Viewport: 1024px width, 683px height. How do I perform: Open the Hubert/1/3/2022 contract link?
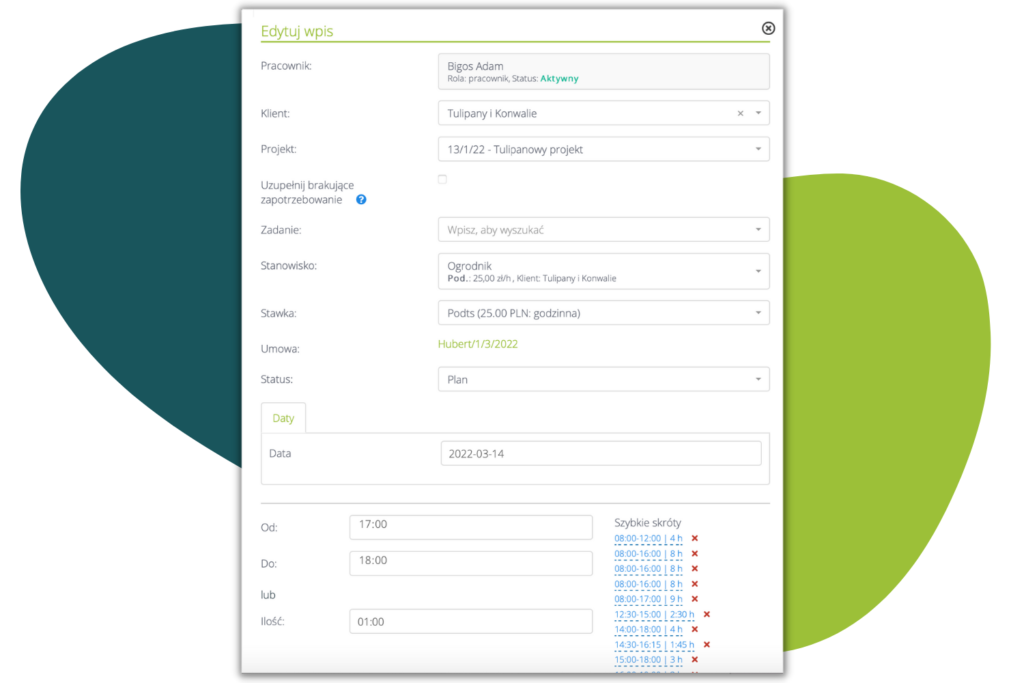coord(477,344)
